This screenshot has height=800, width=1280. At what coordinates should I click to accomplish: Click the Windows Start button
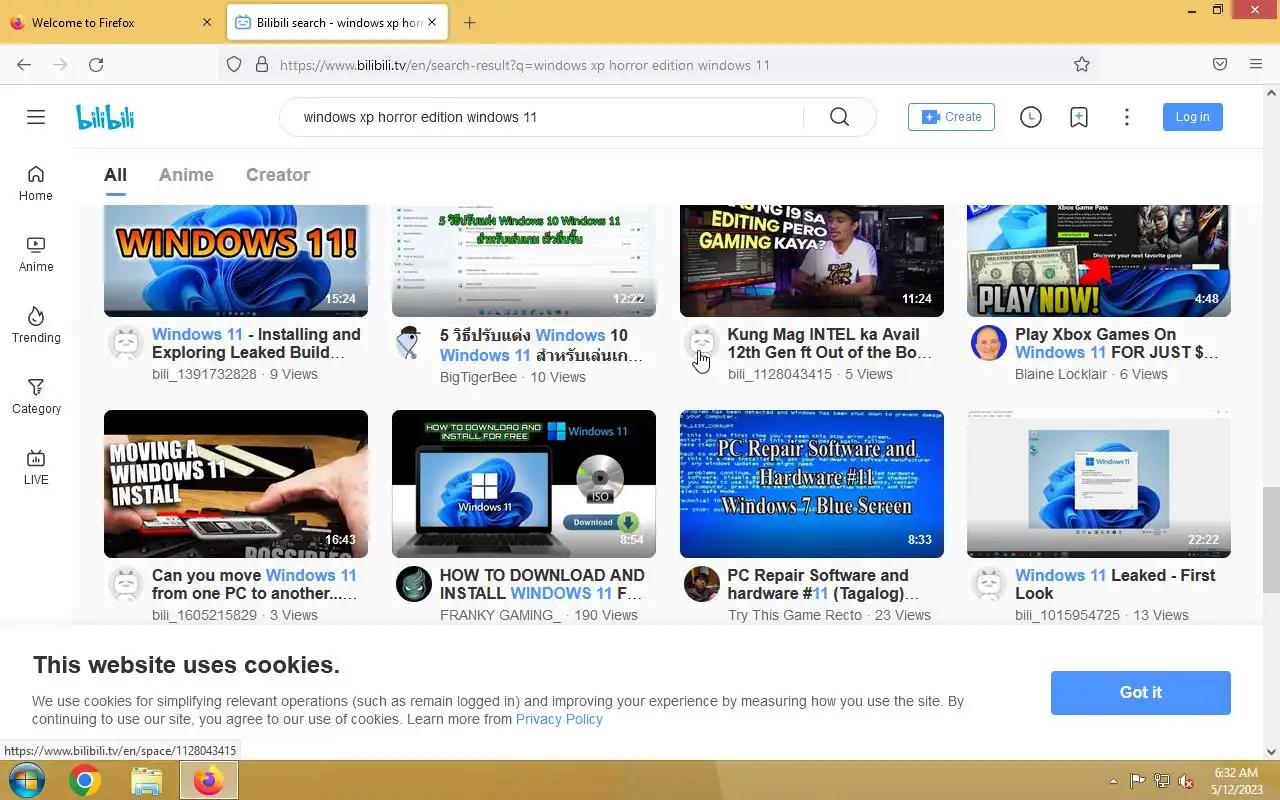(25, 780)
